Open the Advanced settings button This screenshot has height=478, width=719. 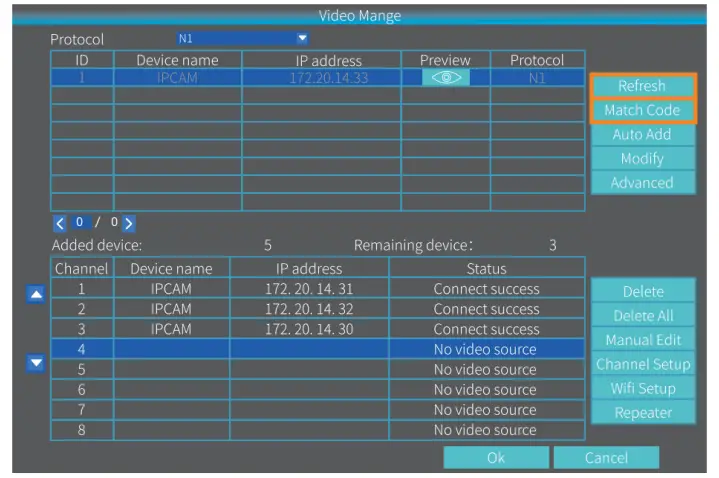(x=643, y=183)
